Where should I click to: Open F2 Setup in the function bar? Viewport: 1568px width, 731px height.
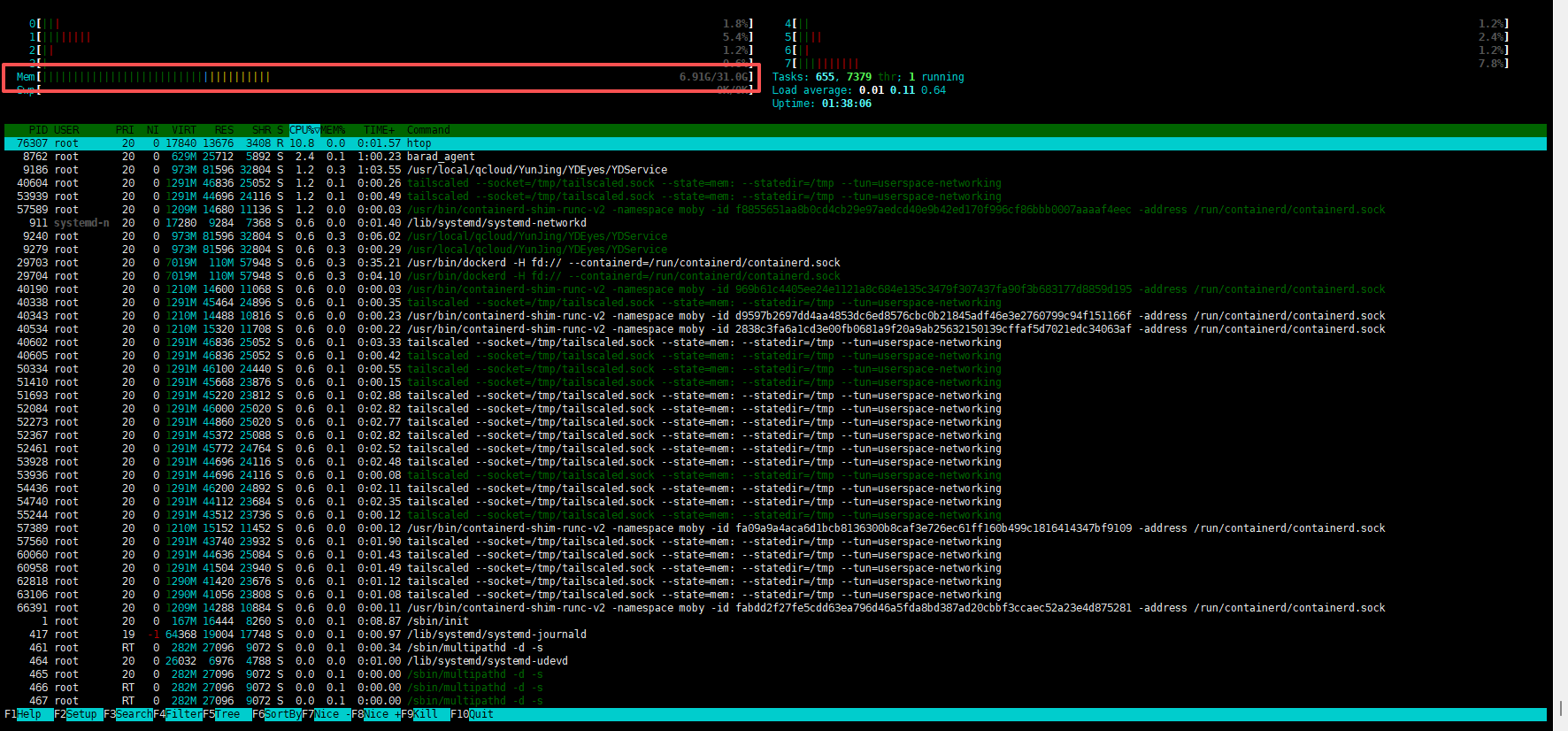tap(79, 714)
